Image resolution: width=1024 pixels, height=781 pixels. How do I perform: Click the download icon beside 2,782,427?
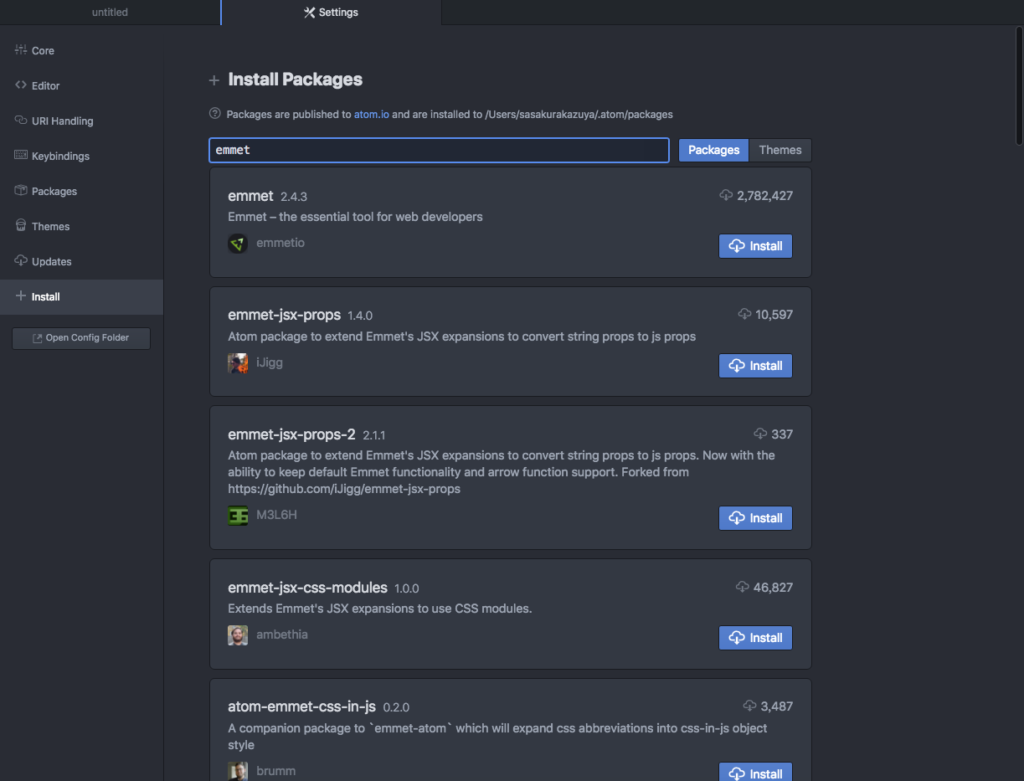tap(726, 195)
